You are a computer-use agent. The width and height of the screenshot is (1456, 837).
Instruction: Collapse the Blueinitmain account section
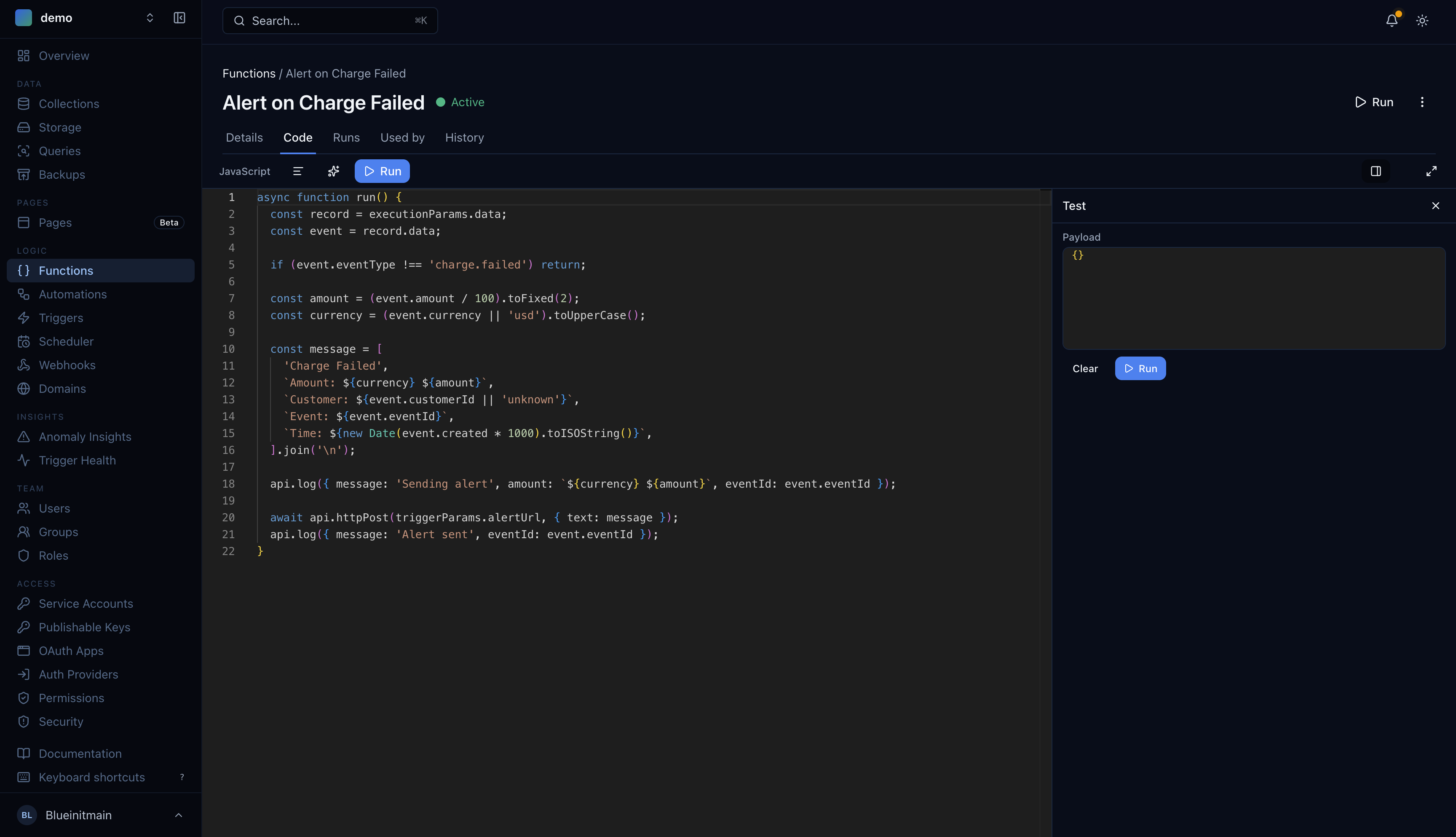(178, 815)
